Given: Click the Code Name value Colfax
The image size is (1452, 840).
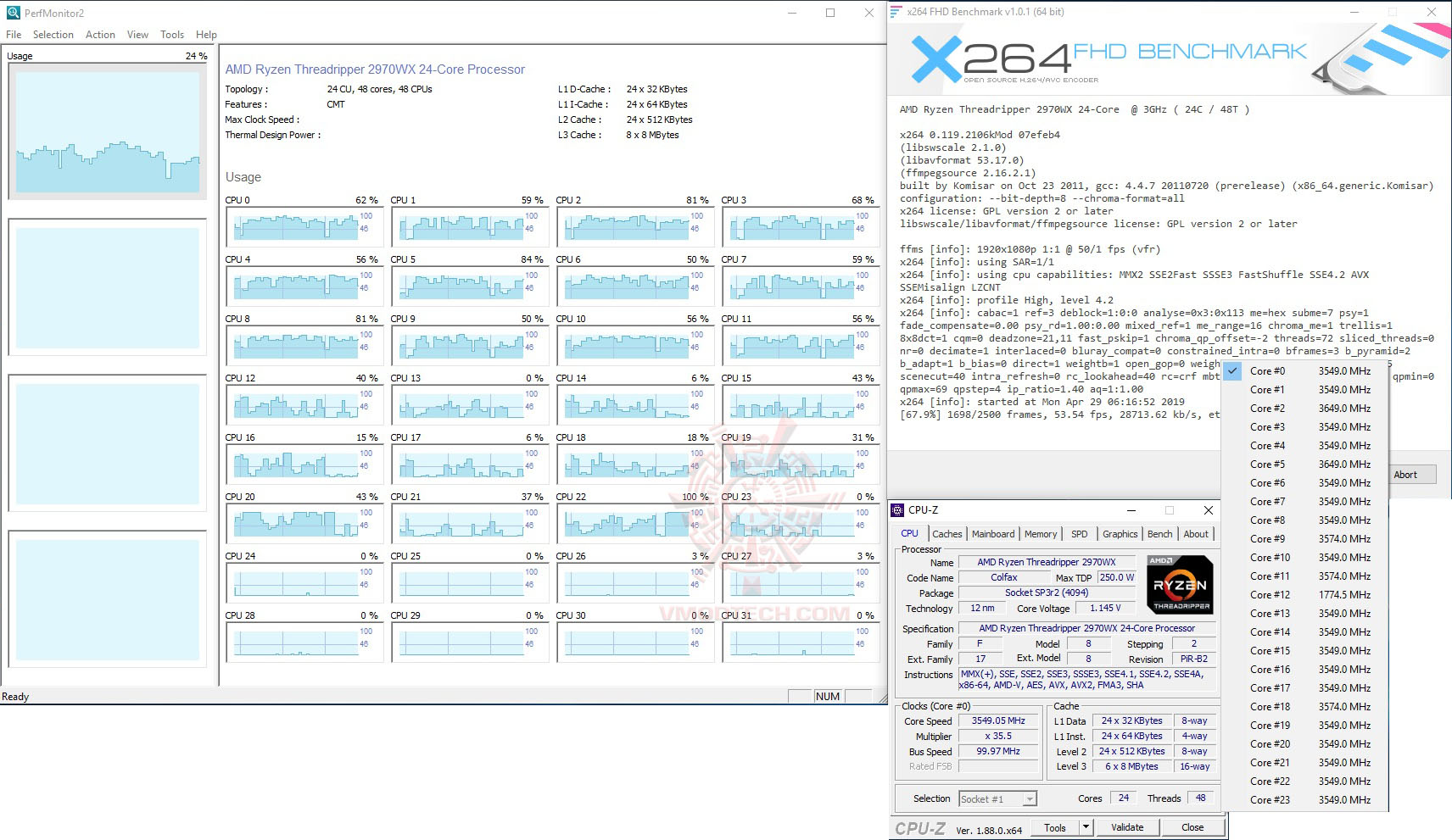Looking at the screenshot, I should 1003,577.
